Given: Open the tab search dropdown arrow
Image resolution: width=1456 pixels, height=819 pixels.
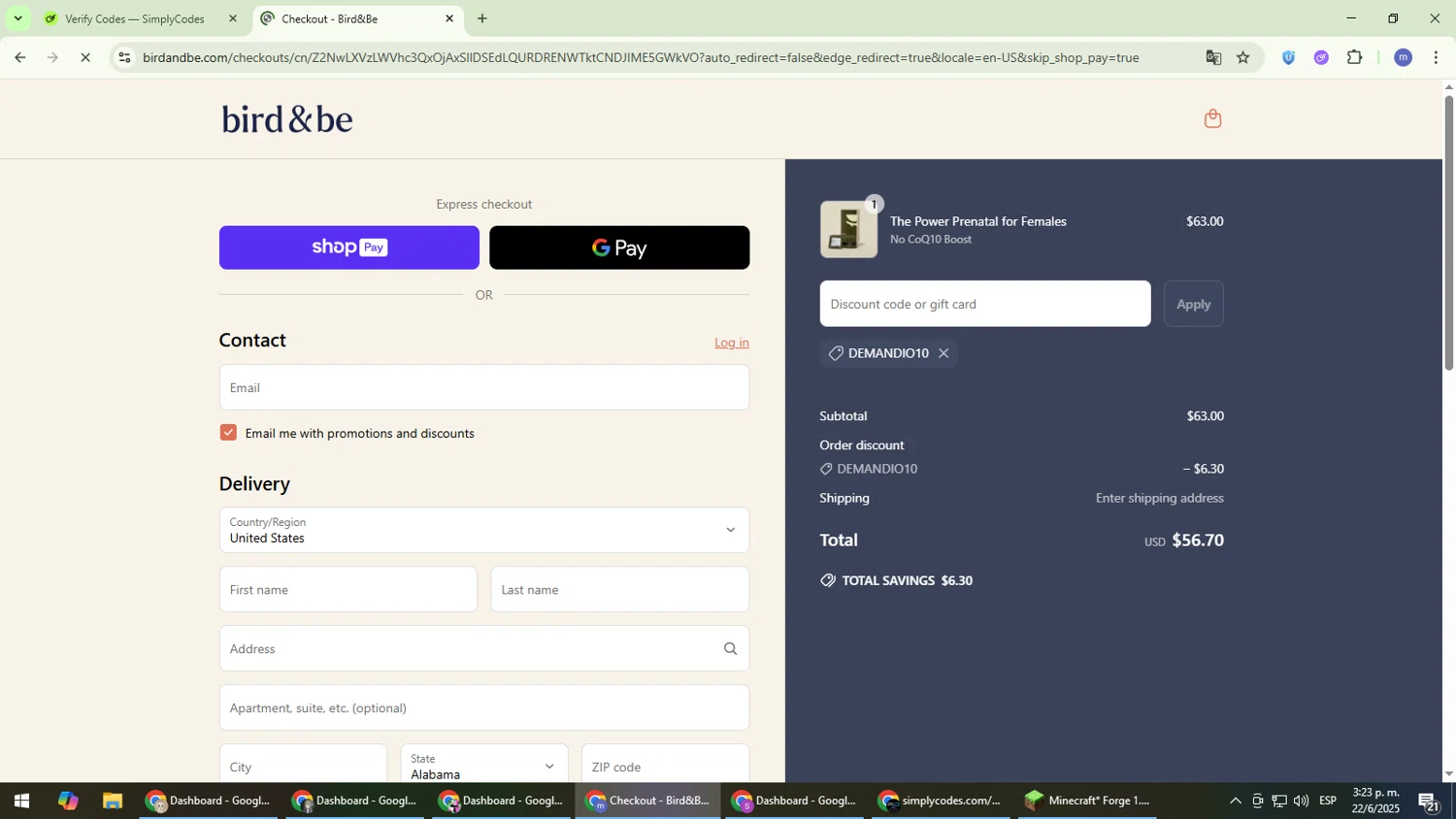Looking at the screenshot, I should 17,18.
